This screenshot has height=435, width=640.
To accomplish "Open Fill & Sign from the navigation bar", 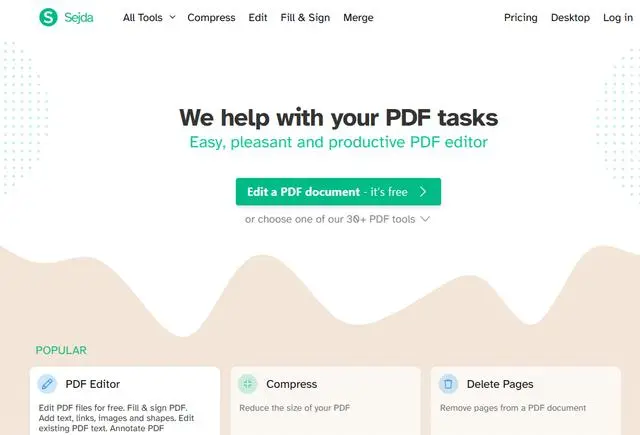I will coord(305,18).
